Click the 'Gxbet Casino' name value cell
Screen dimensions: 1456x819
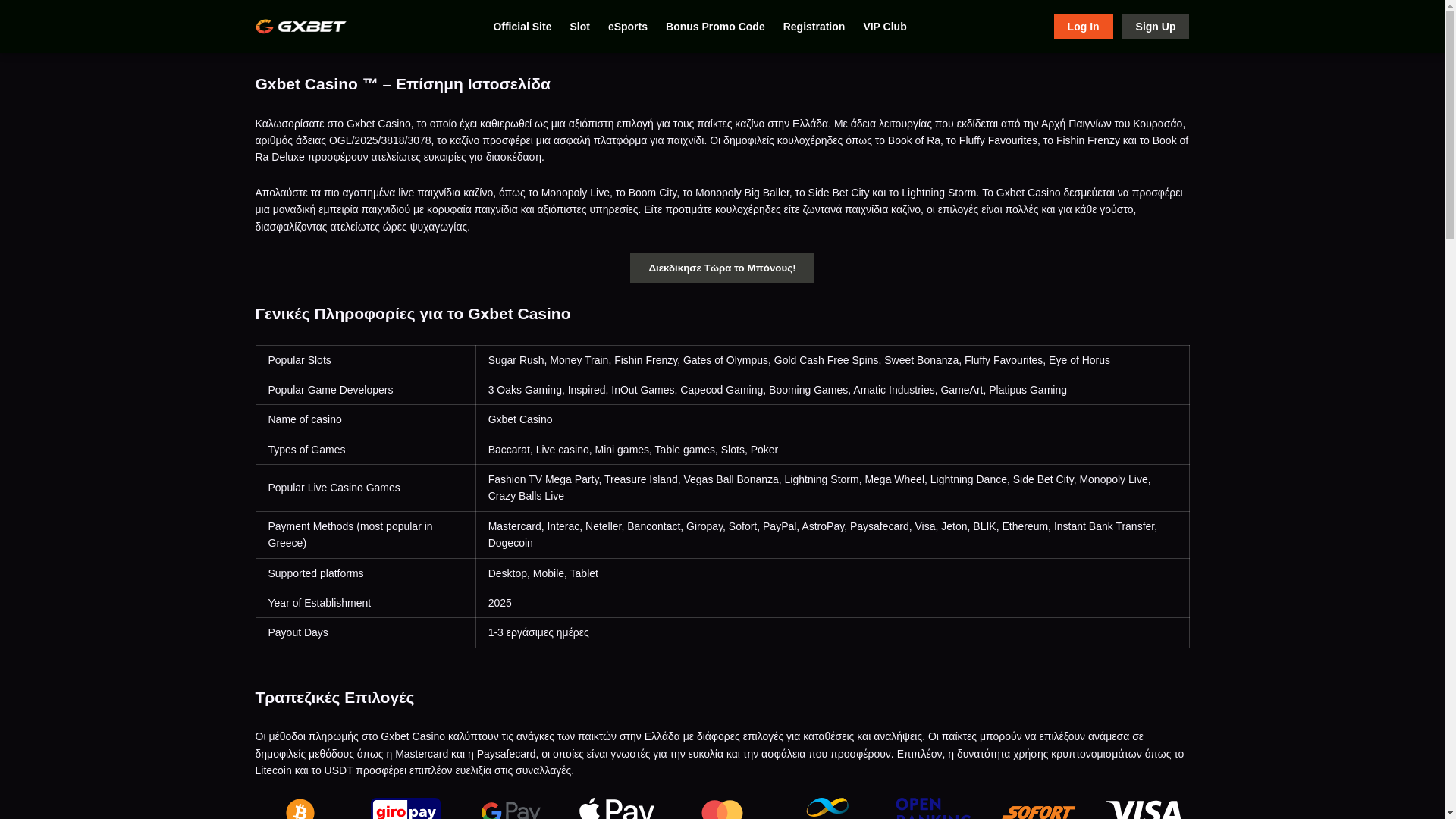pos(832,419)
